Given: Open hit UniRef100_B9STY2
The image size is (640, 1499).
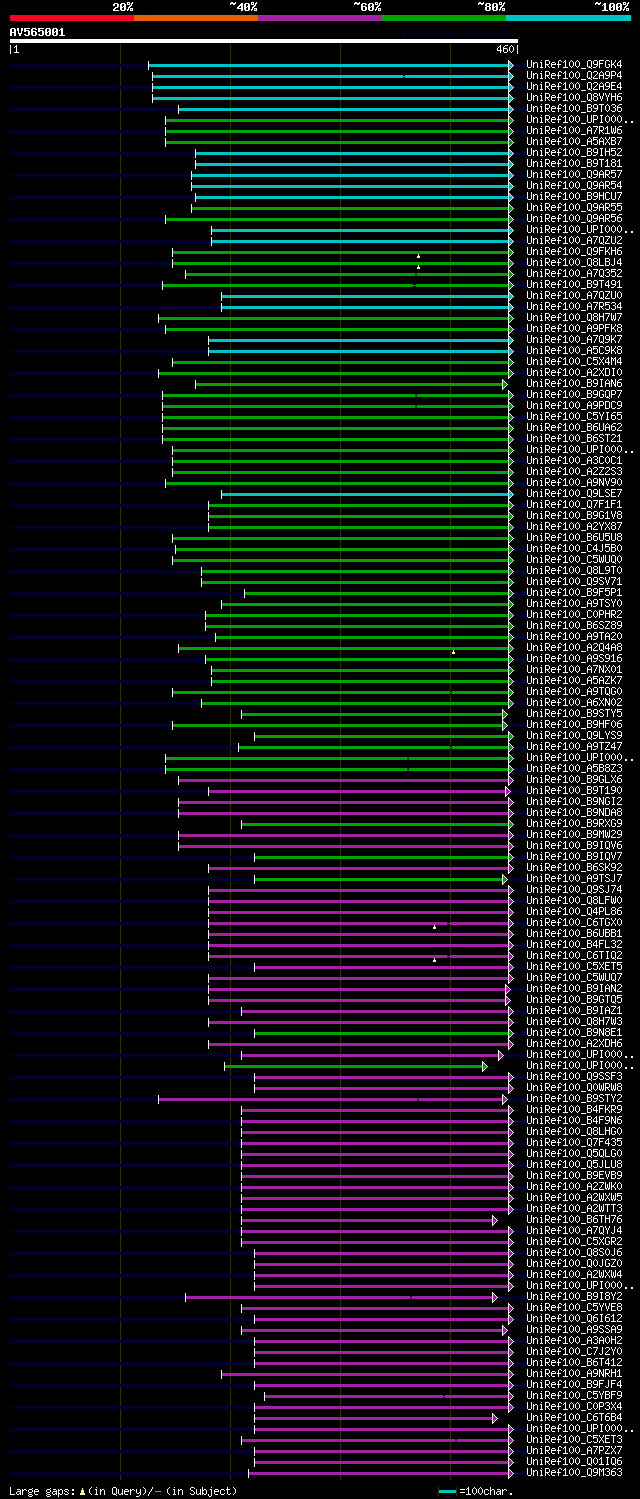Looking at the screenshot, I should (x=574, y=1099).
